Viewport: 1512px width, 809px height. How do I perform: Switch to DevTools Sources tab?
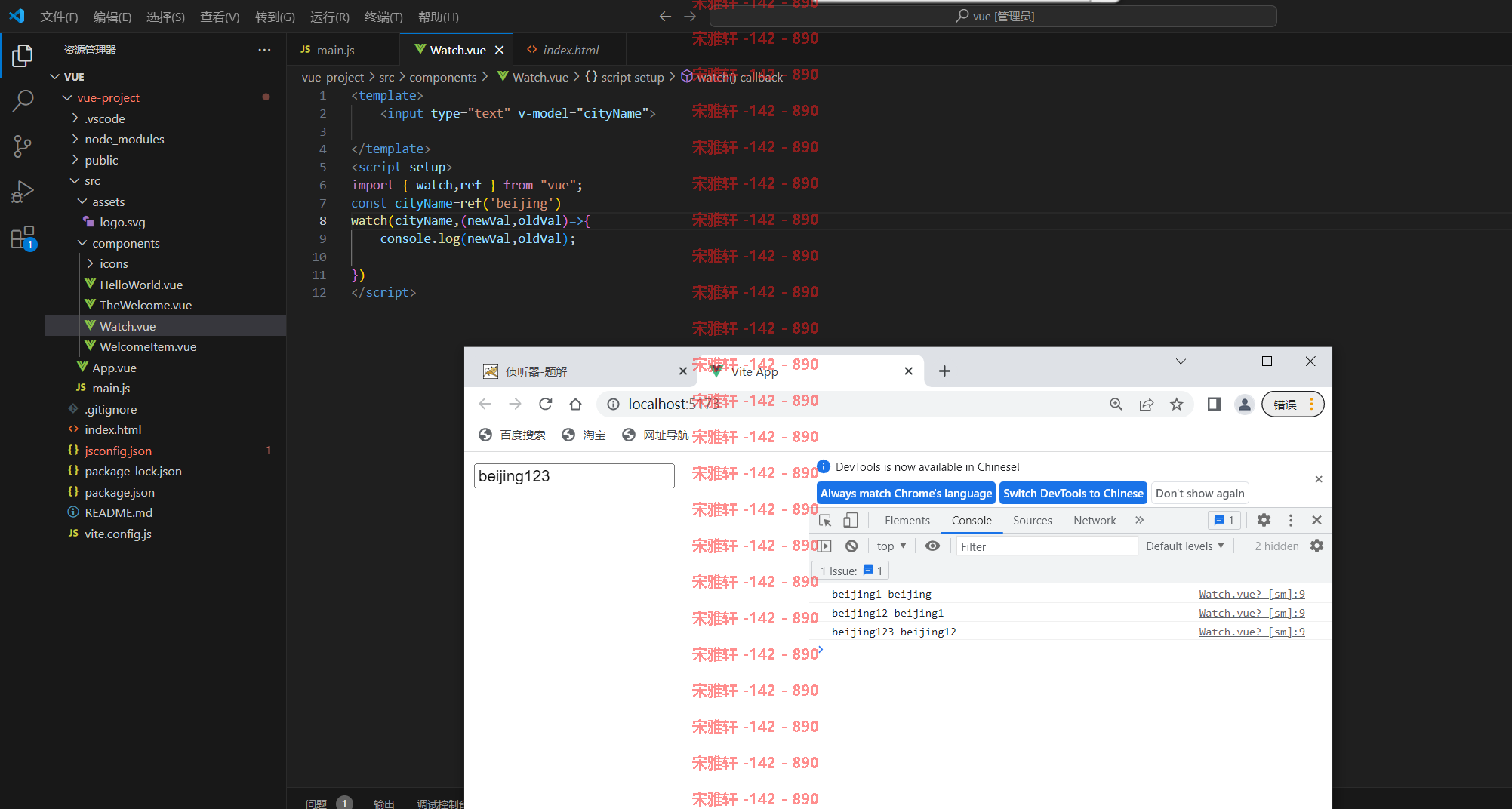point(1032,520)
